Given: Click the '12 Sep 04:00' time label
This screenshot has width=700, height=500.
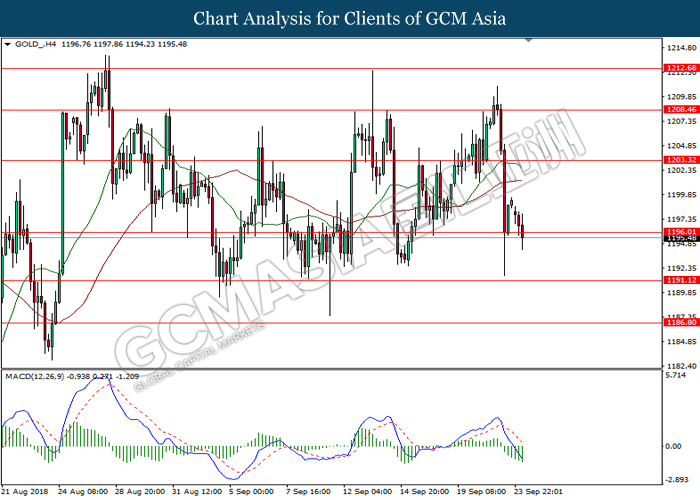Looking at the screenshot, I should pyautogui.click(x=368, y=492).
